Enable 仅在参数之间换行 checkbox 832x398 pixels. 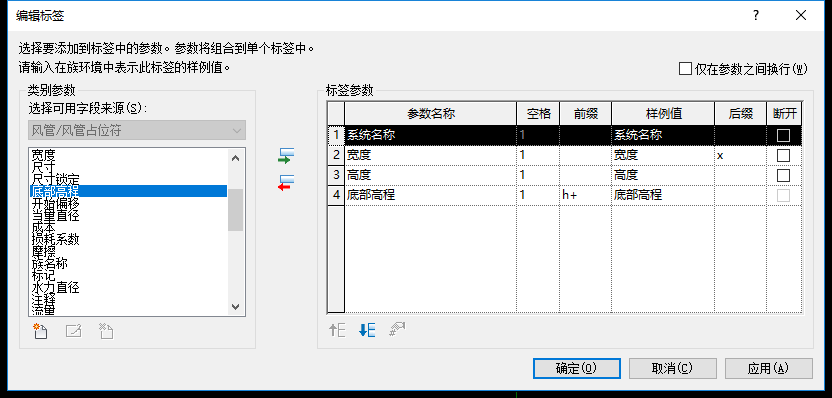click(686, 68)
